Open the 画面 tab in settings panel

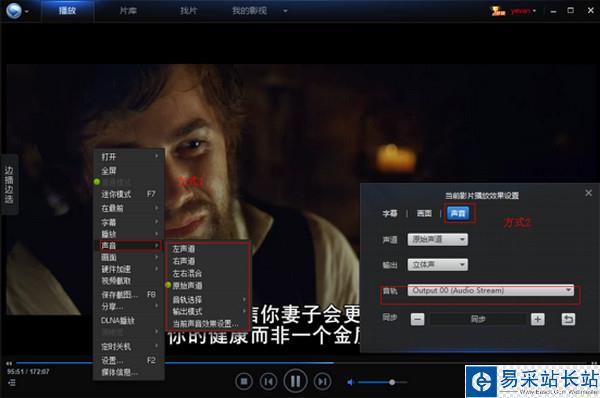pos(424,214)
